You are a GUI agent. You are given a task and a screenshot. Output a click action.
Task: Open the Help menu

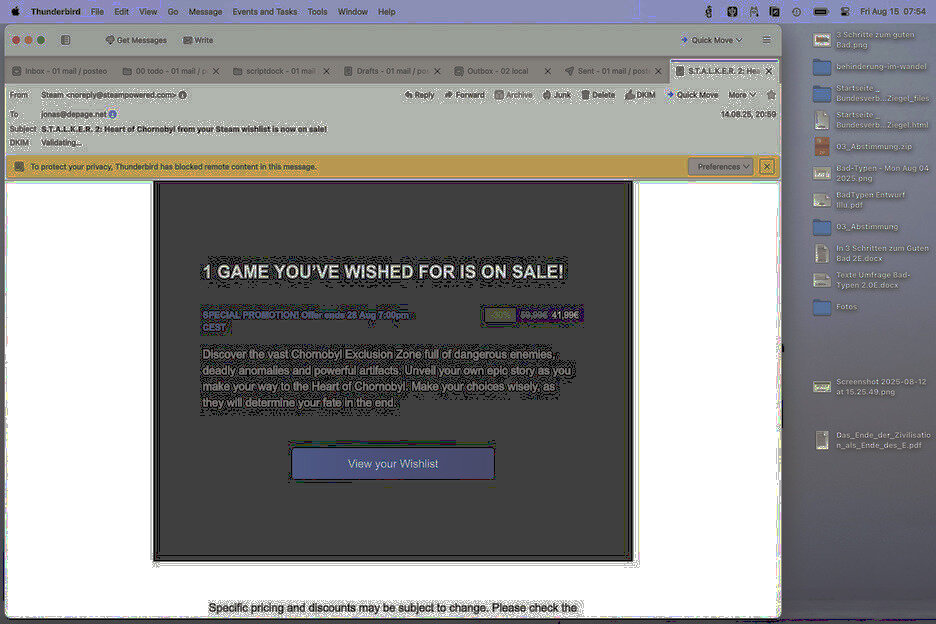[387, 11]
